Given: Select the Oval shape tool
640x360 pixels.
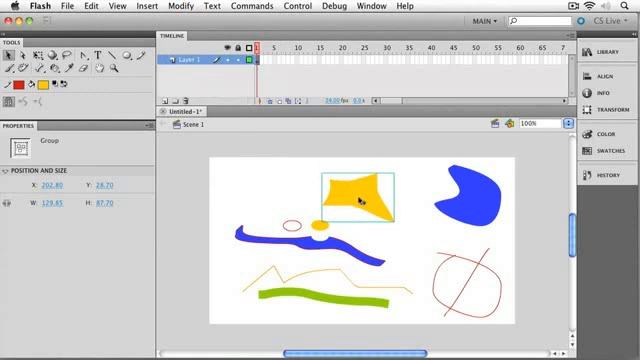Looking at the screenshot, I should point(127,55).
